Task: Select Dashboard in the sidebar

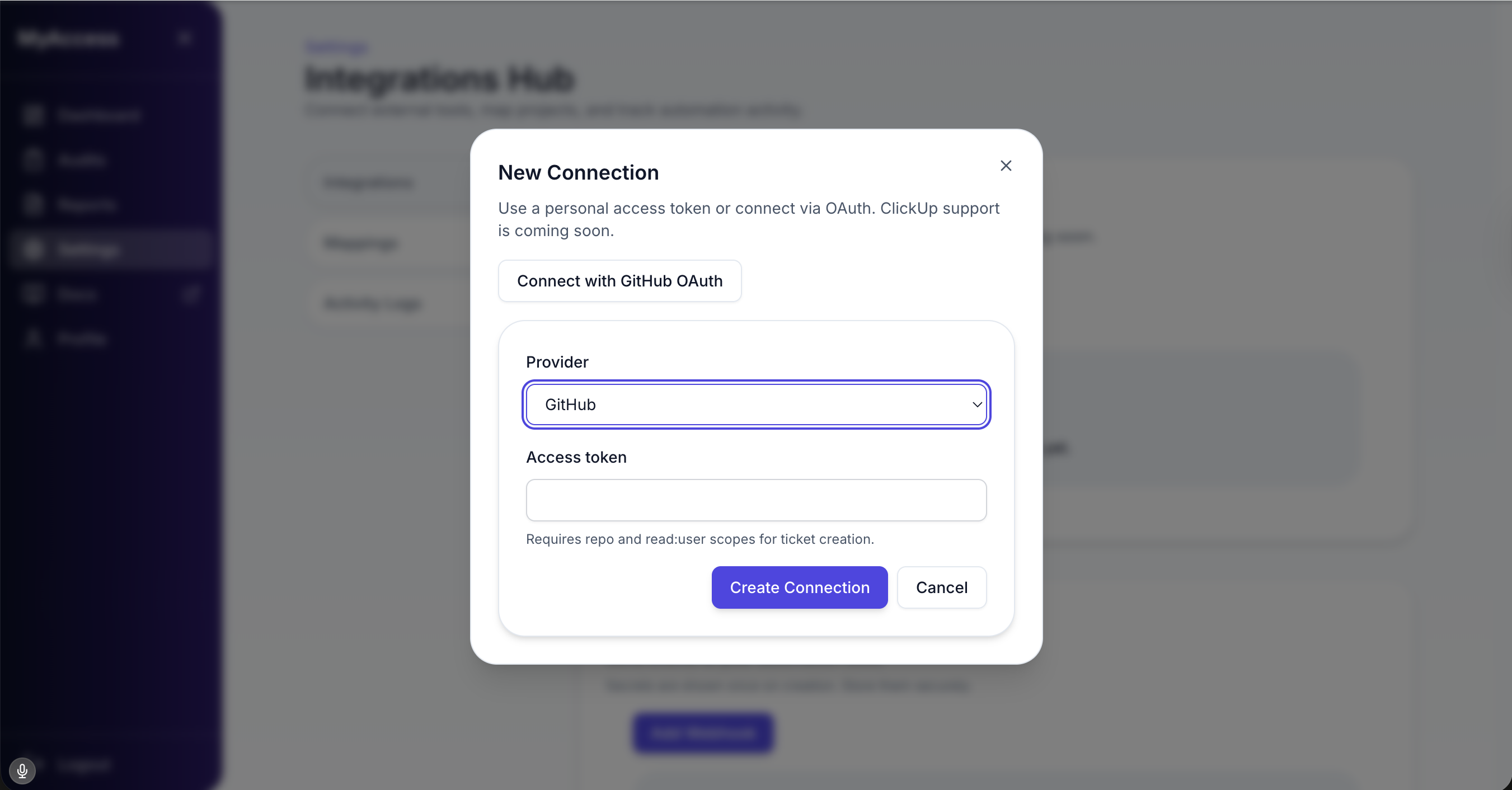Action: 34,116
